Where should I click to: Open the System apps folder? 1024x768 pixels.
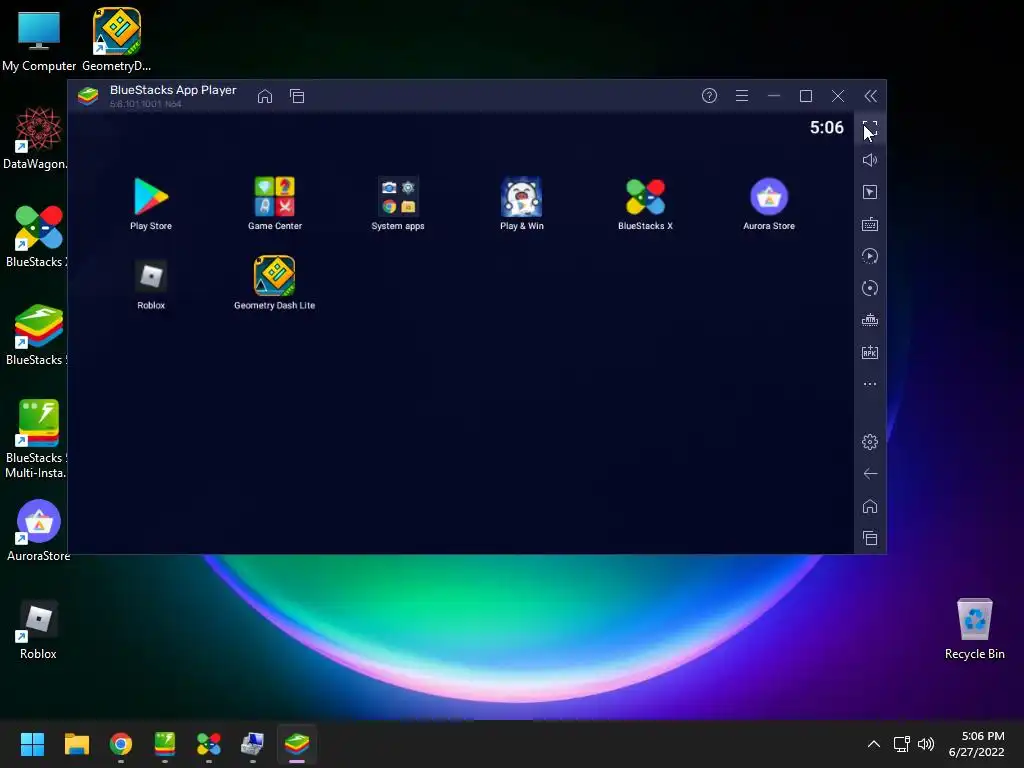coord(398,202)
